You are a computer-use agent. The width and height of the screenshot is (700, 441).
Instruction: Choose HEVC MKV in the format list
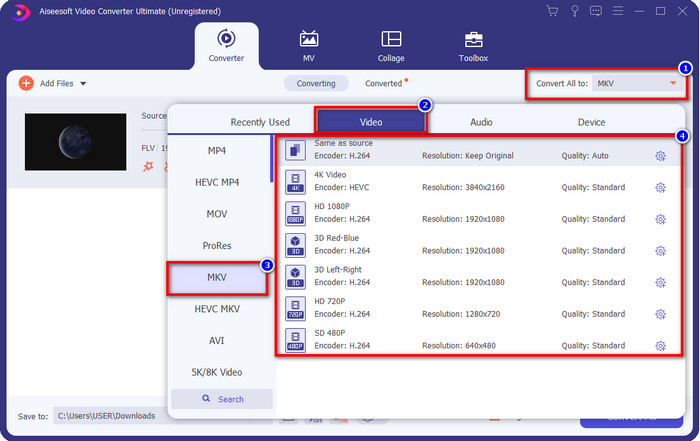tap(217, 309)
